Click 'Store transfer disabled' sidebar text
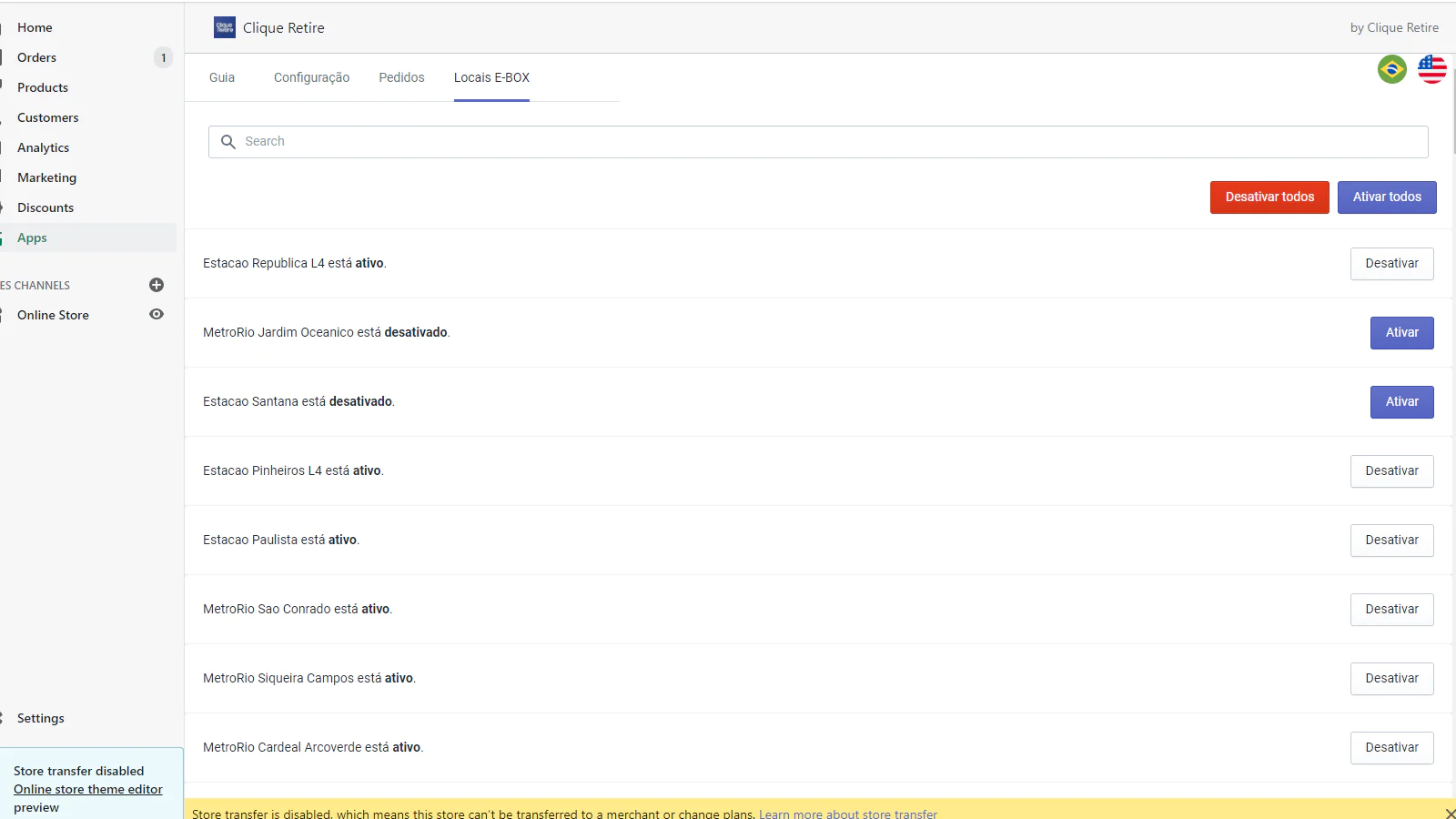1456x819 pixels. (78, 771)
